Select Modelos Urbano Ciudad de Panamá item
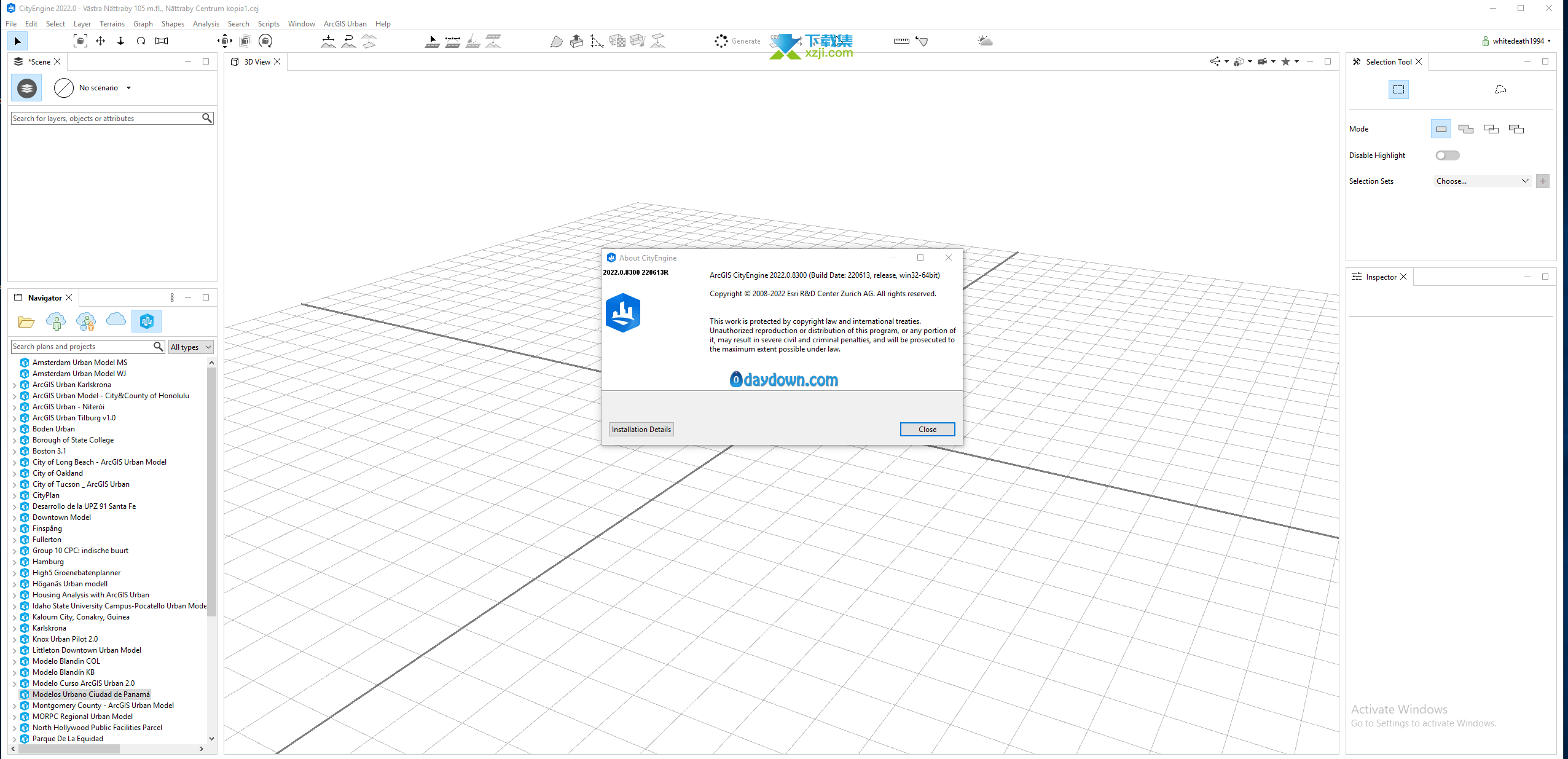This screenshot has height=759, width=1568. coord(91,694)
